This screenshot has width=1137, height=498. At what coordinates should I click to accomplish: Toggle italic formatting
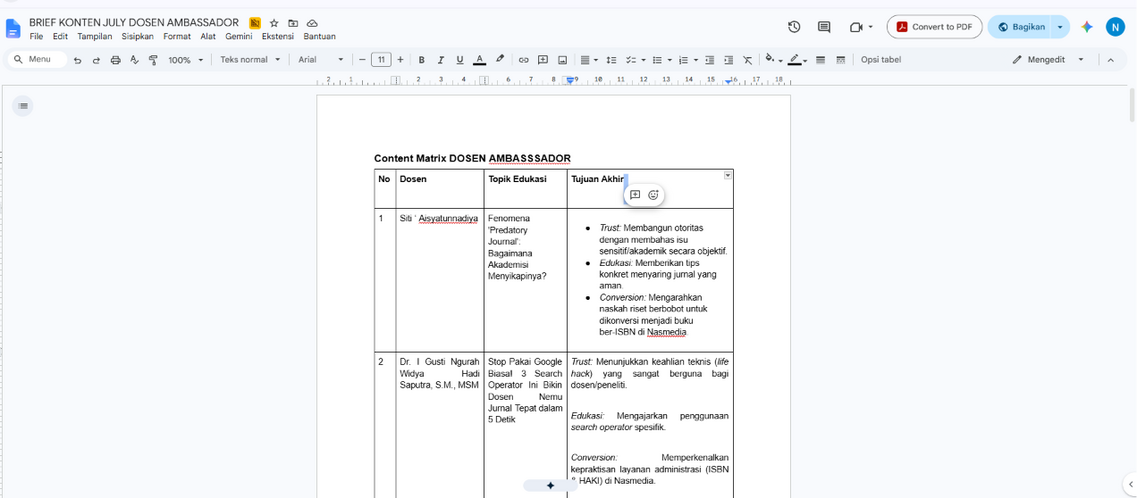(x=440, y=60)
